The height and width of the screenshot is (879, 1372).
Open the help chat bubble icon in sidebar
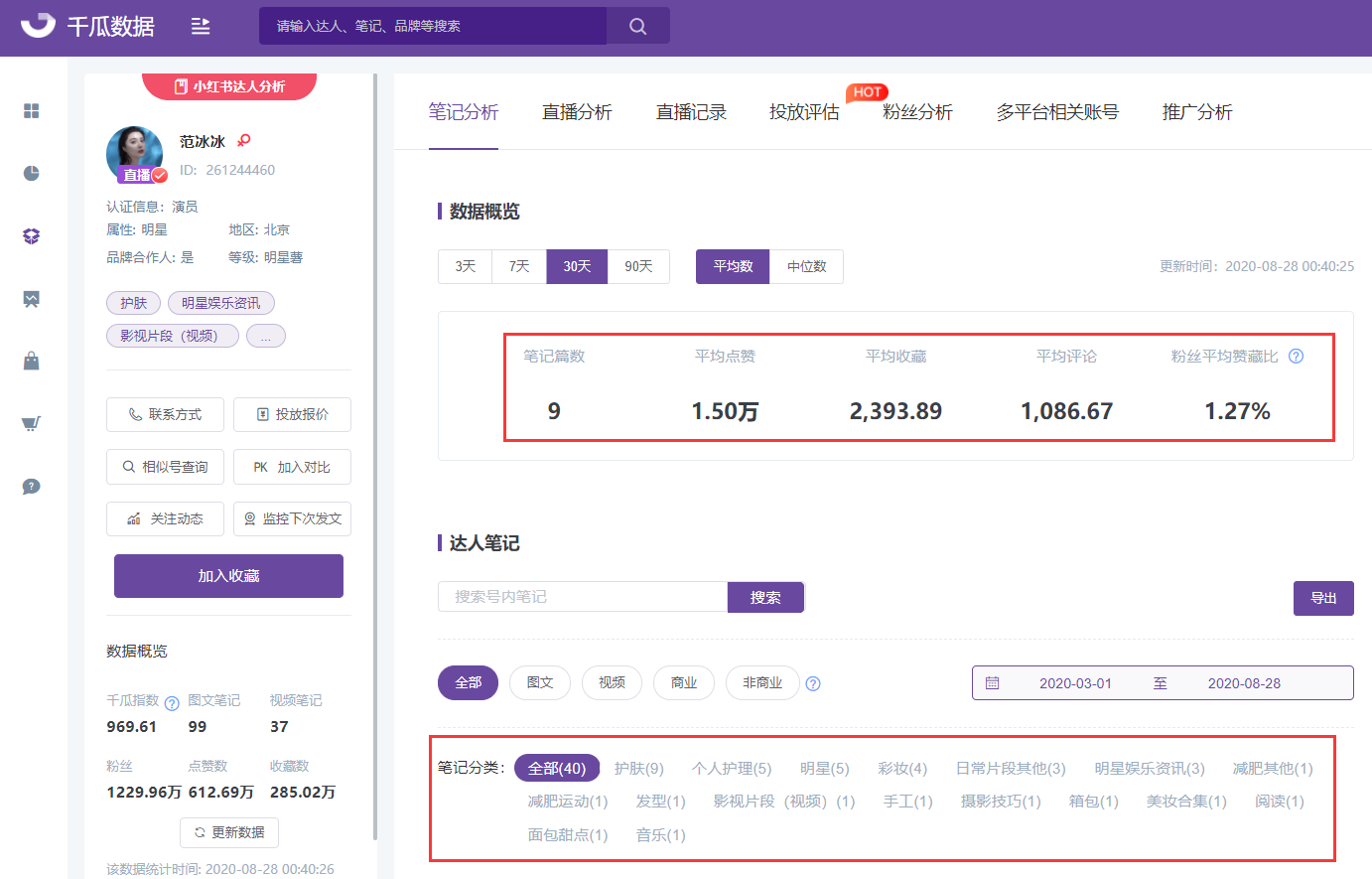(32, 487)
